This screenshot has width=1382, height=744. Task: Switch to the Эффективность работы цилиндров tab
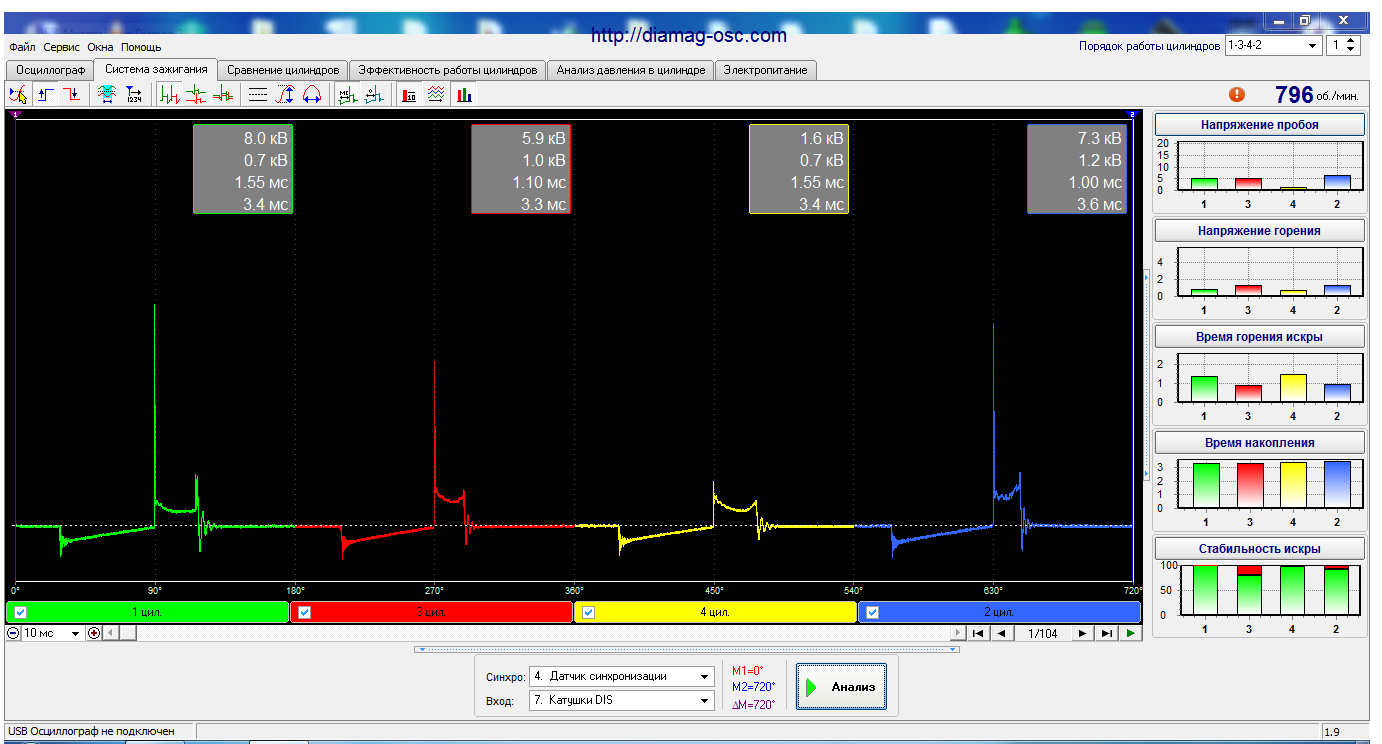coord(448,70)
